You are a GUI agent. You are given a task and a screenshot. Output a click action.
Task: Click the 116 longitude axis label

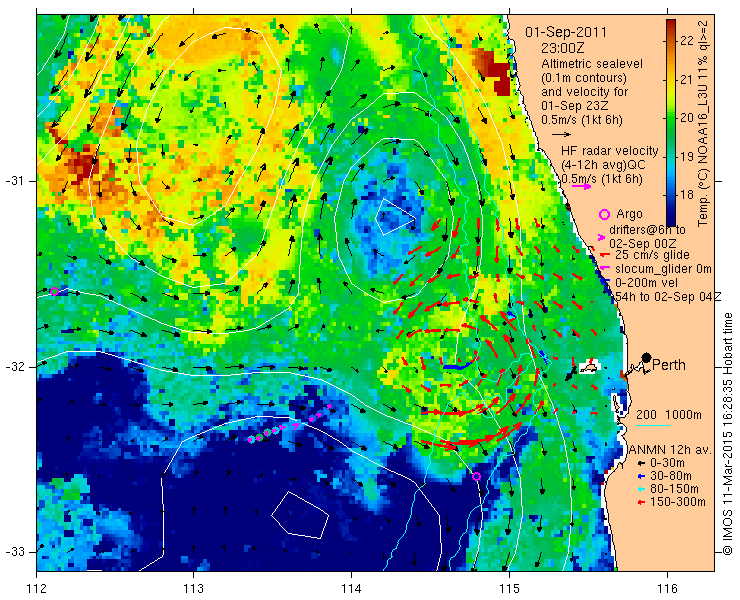[667, 589]
